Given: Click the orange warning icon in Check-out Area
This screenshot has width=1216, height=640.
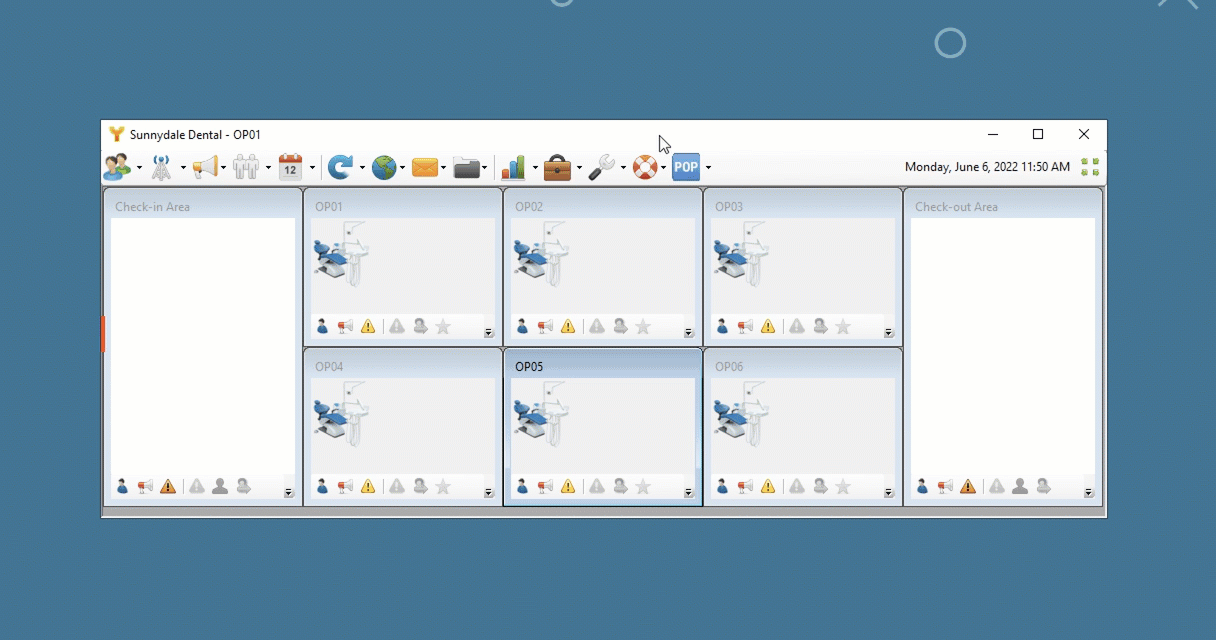Looking at the screenshot, I should (968, 486).
